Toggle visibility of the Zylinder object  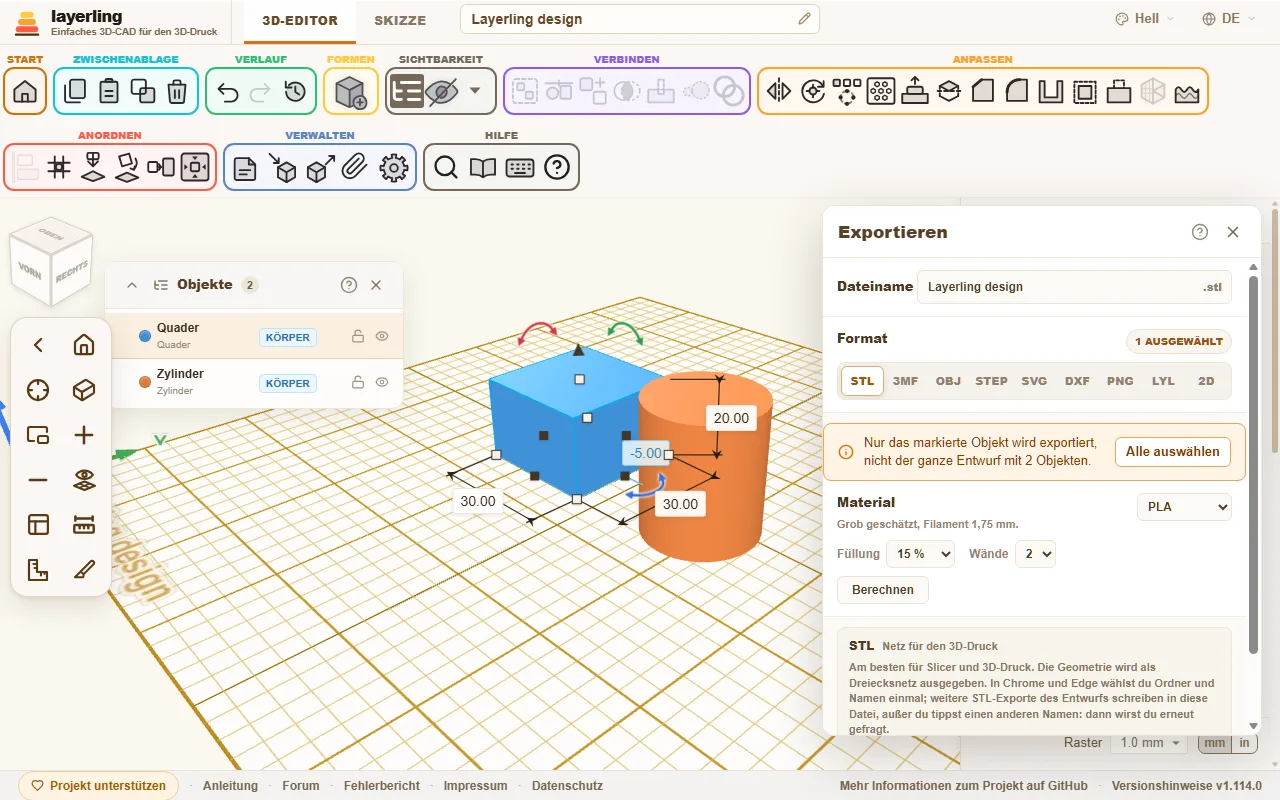[x=382, y=382]
